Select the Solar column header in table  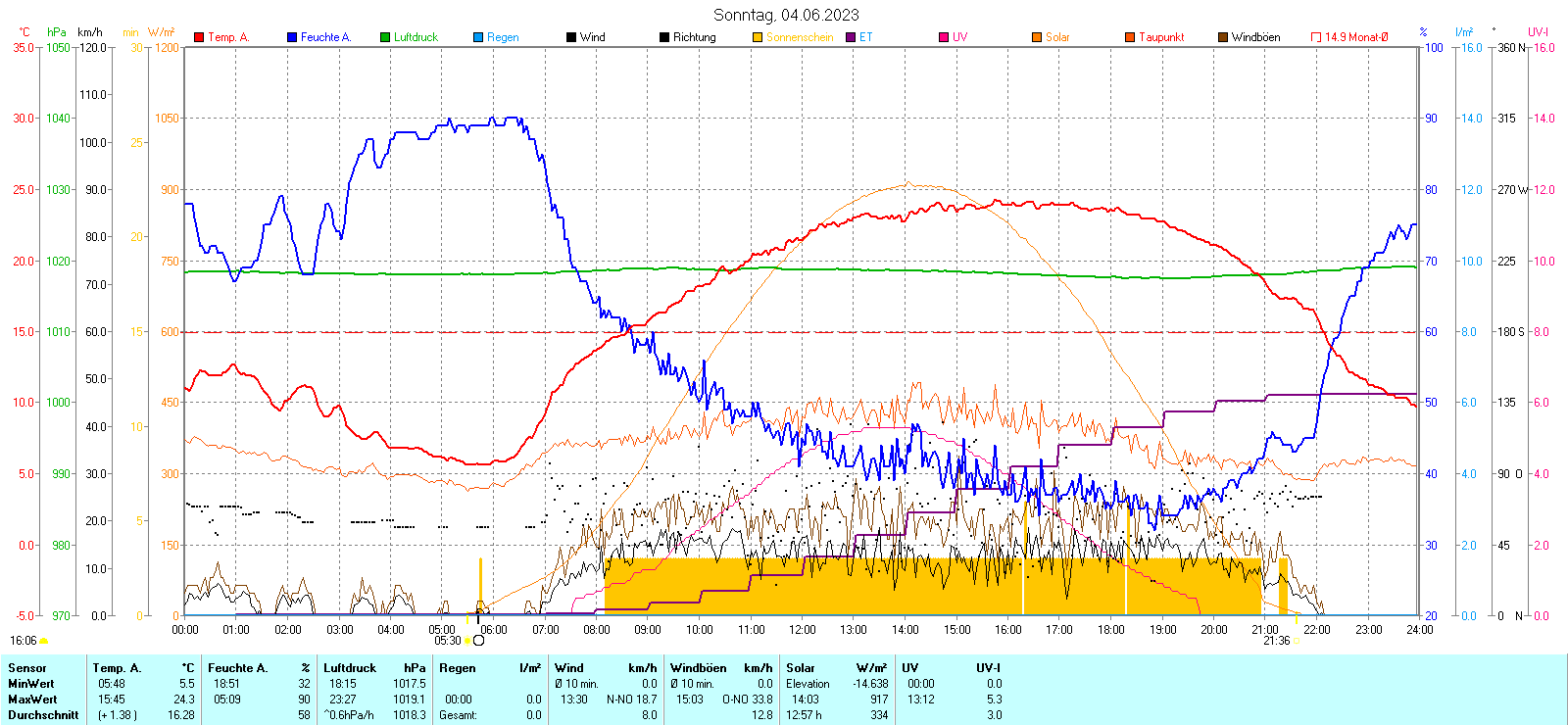point(801,668)
